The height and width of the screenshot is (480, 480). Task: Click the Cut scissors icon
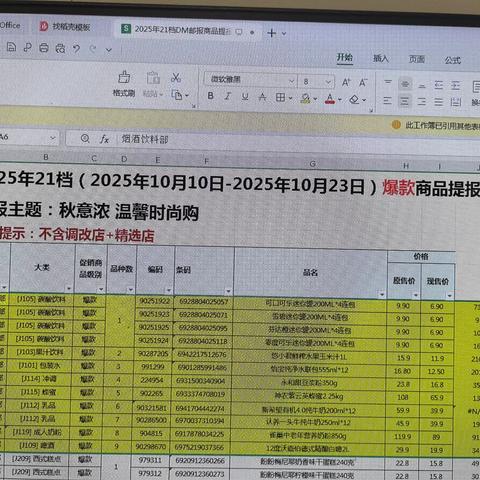(176, 78)
